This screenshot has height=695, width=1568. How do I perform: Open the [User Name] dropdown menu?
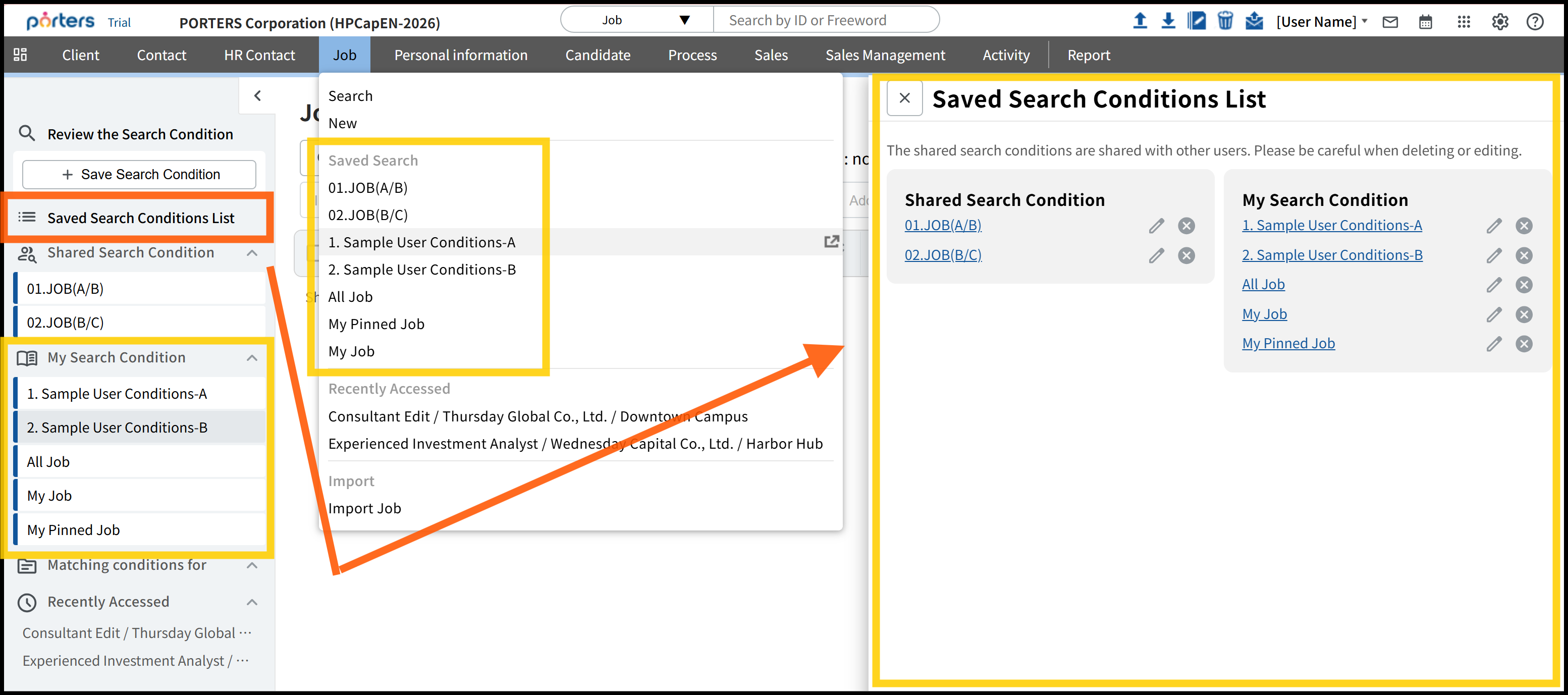(x=1322, y=22)
